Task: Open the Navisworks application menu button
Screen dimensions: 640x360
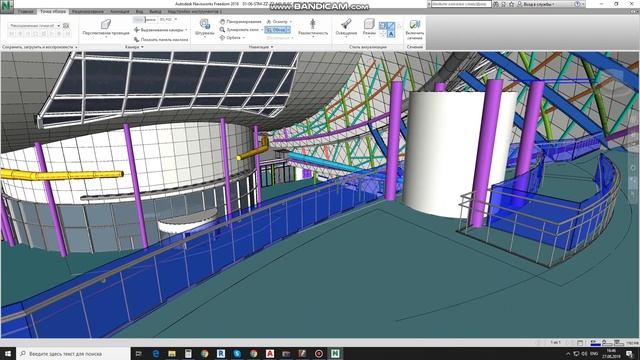Action: [7, 6]
